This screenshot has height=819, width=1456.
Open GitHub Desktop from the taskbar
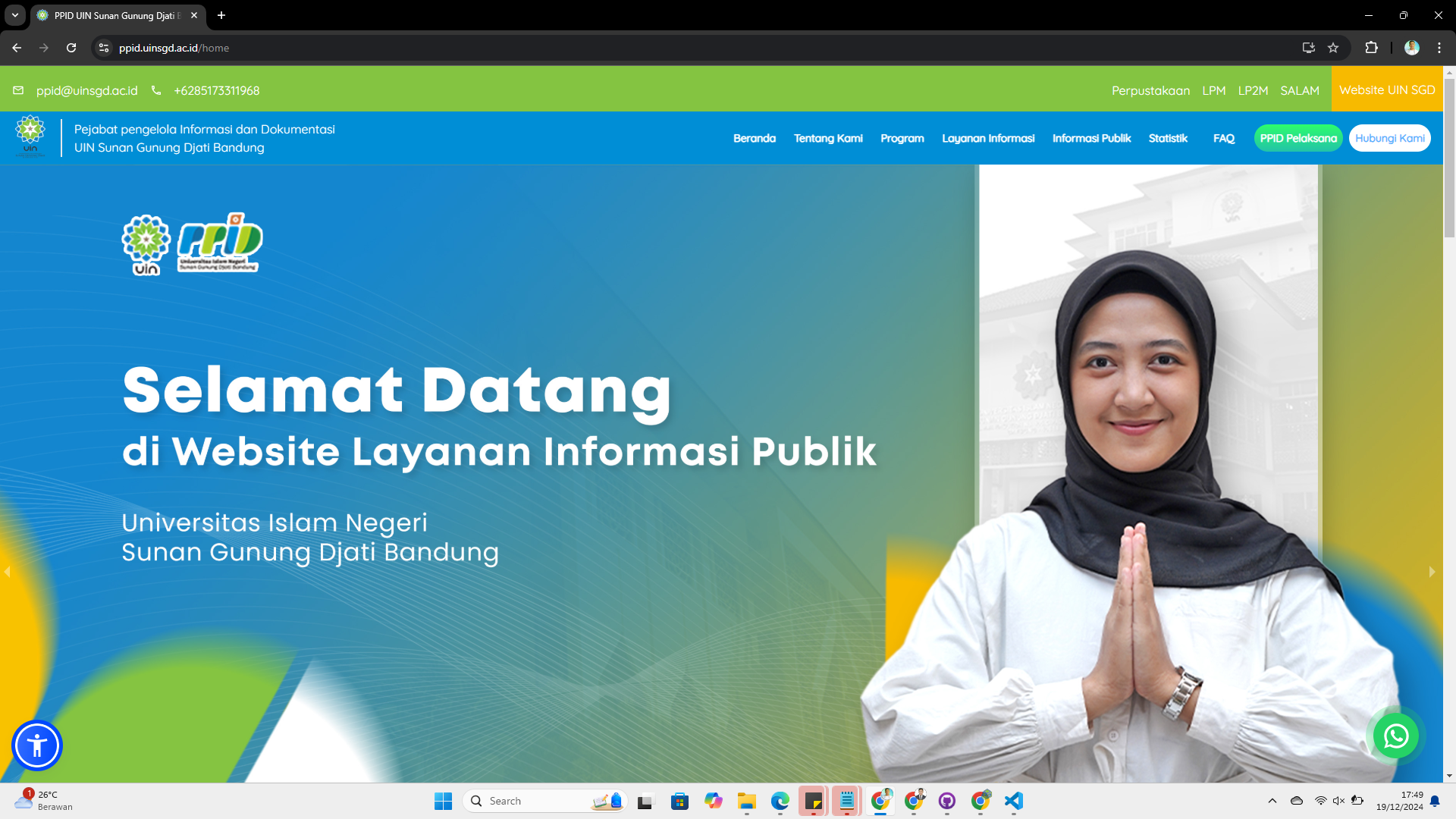click(x=947, y=801)
